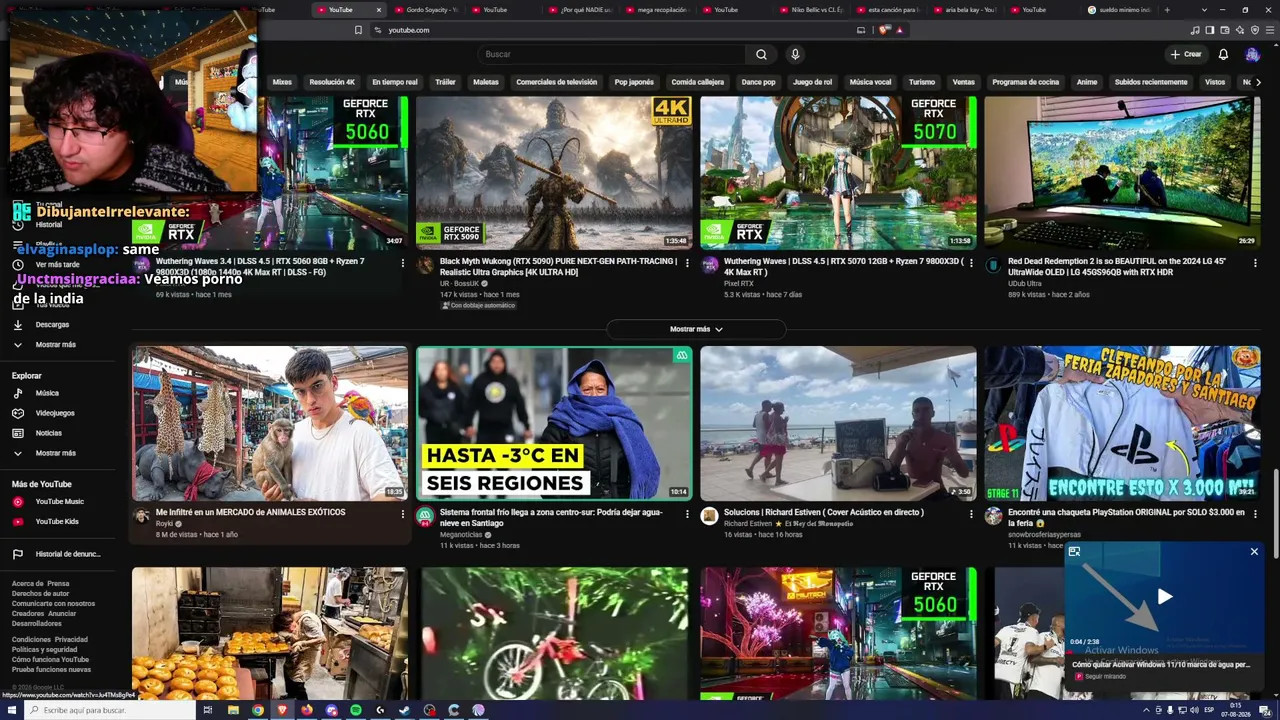Open the Brave Wallet icon

coord(1225,30)
